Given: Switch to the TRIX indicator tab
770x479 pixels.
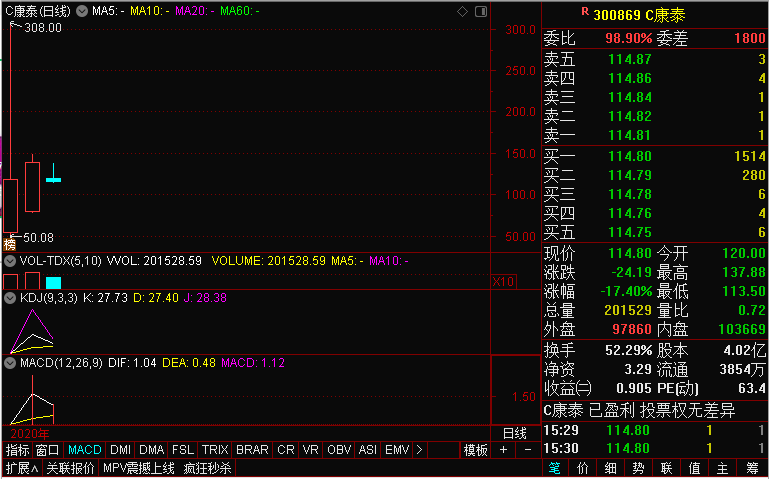Looking at the screenshot, I should 215,450.
